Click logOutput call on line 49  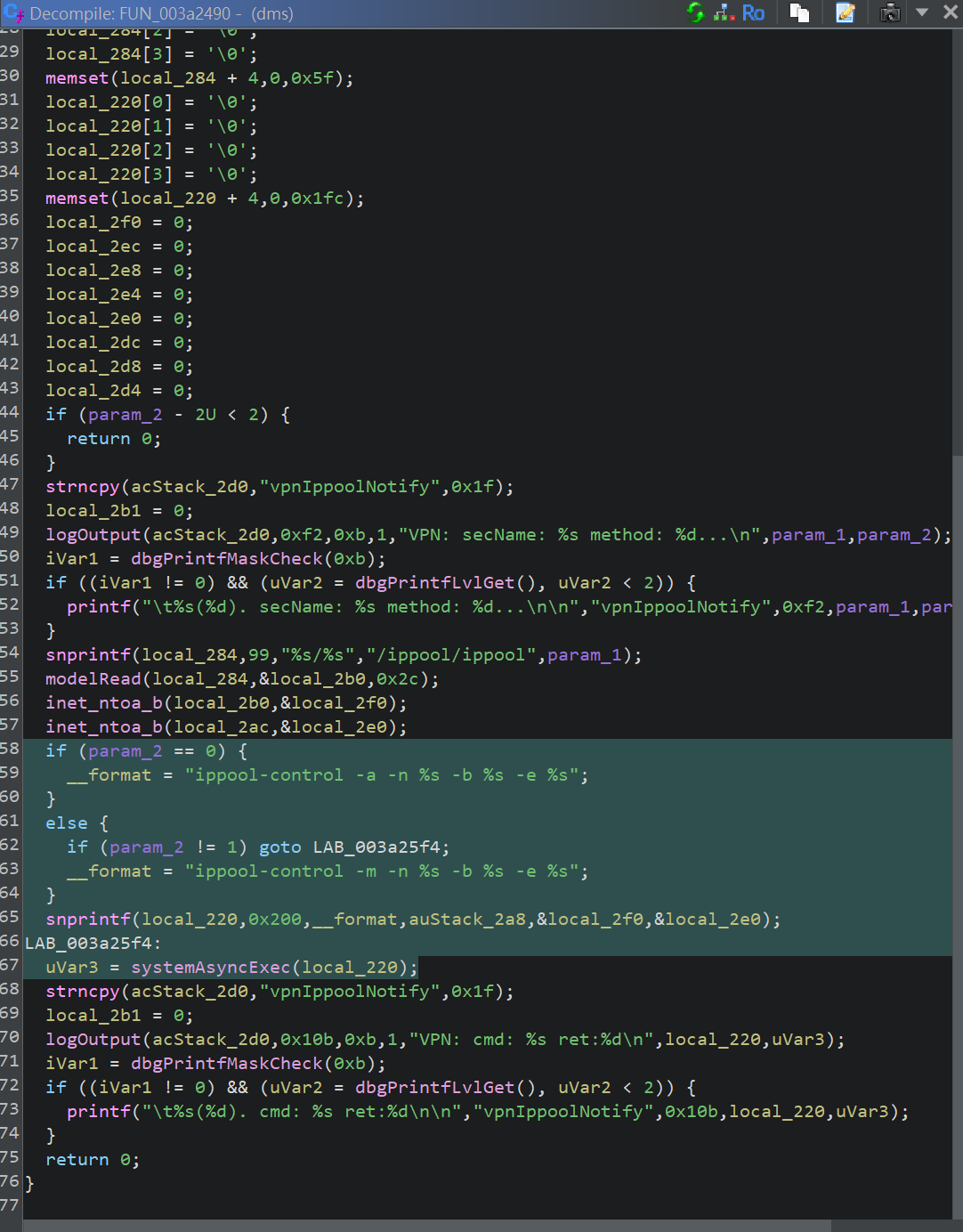pos(93,535)
